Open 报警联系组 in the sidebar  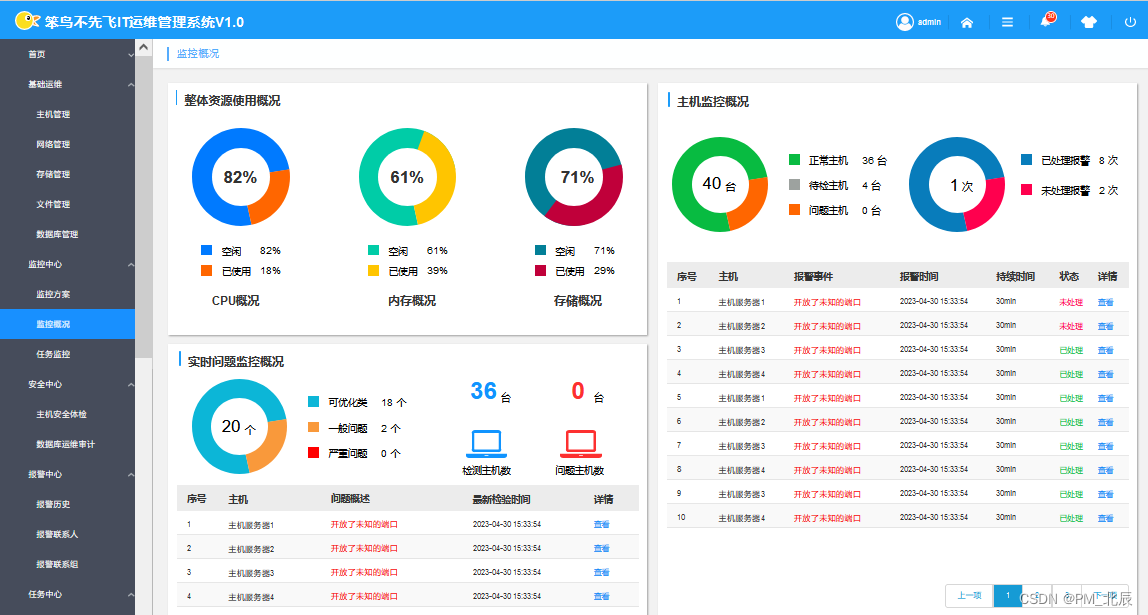[57, 564]
